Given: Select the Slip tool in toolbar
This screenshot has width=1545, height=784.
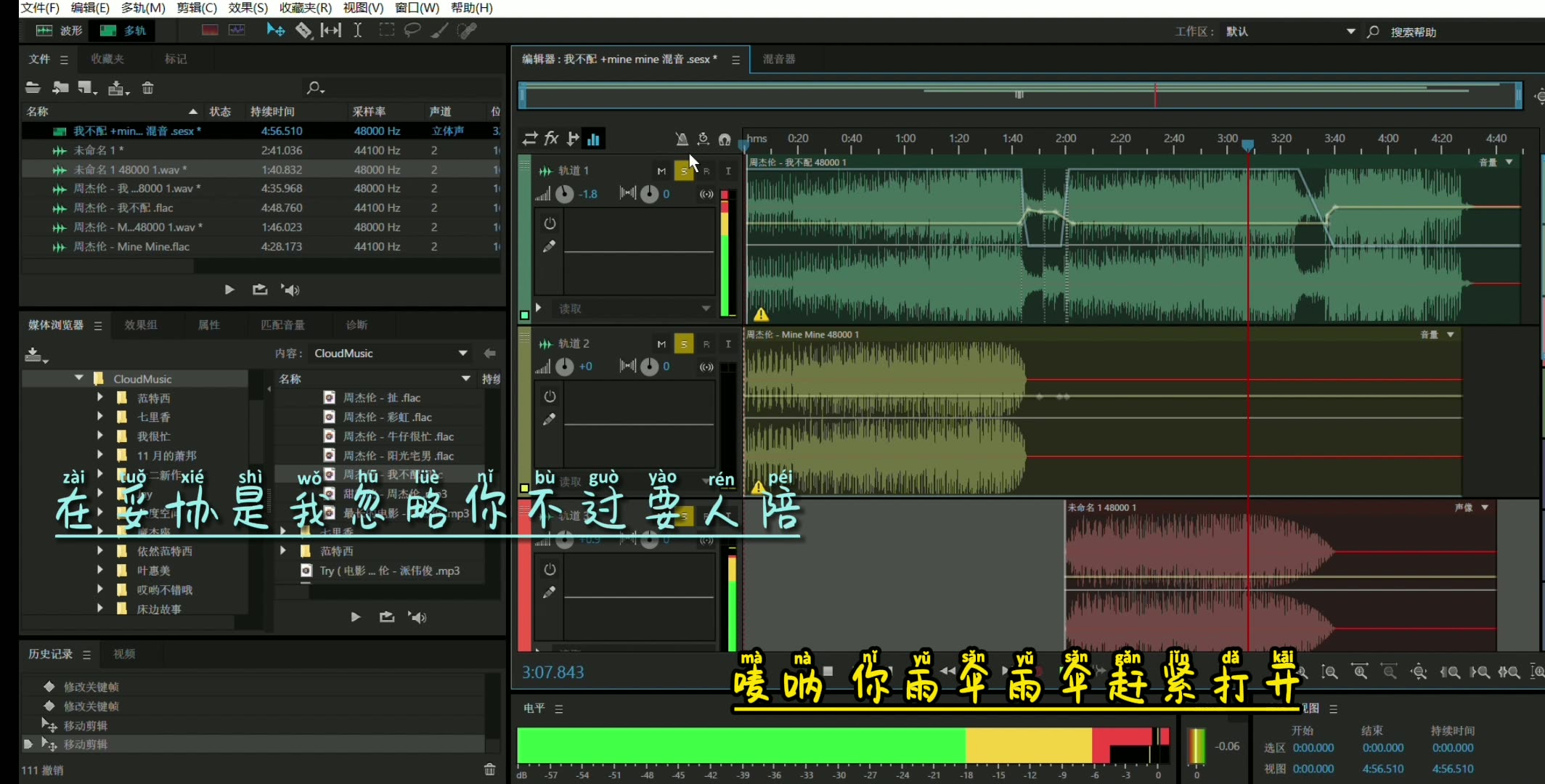Looking at the screenshot, I should (331, 30).
